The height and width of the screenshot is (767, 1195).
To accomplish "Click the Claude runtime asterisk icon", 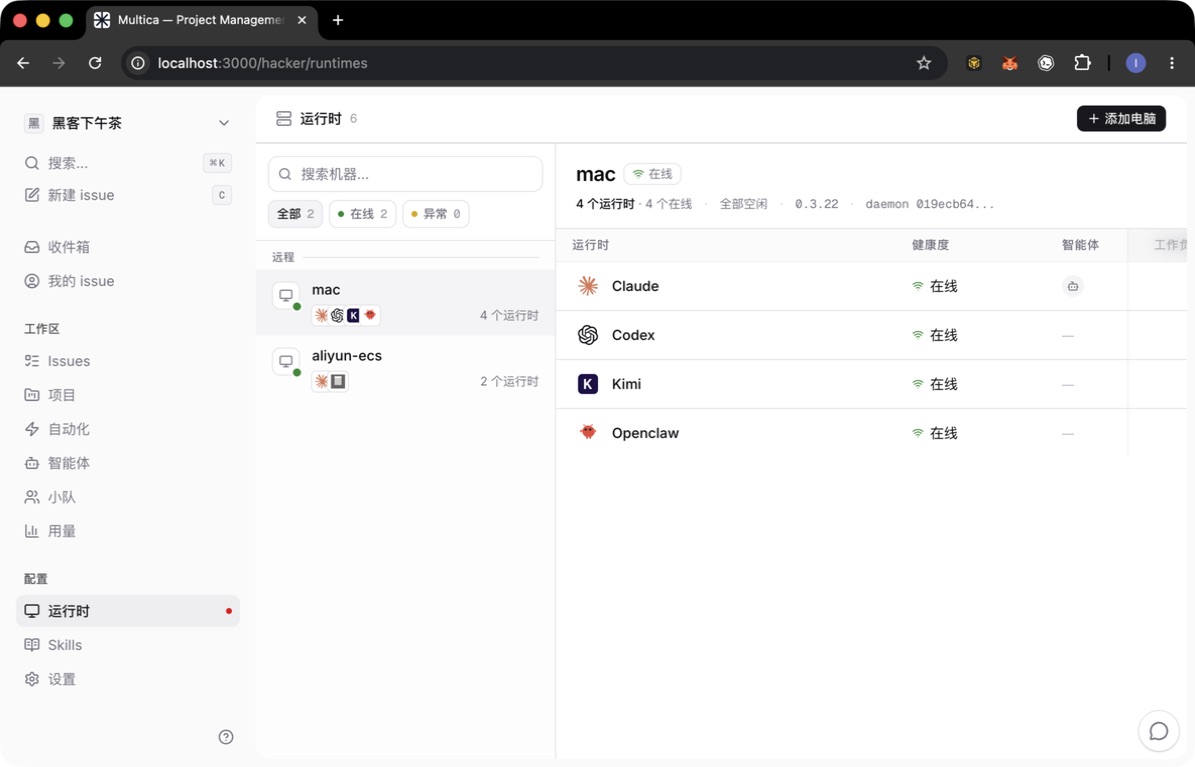I will [588, 286].
